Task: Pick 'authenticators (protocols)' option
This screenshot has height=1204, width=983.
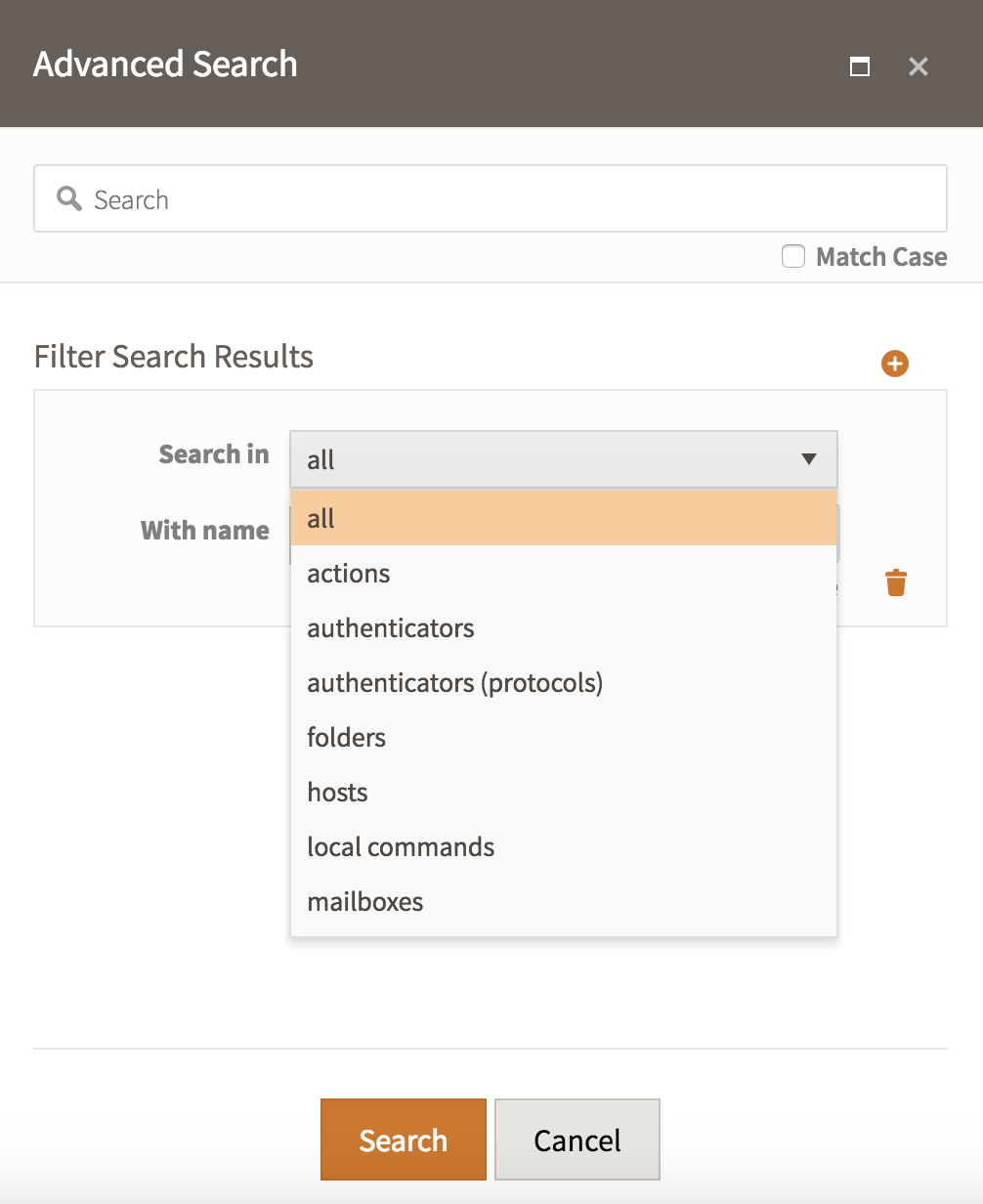Action: coord(564,682)
